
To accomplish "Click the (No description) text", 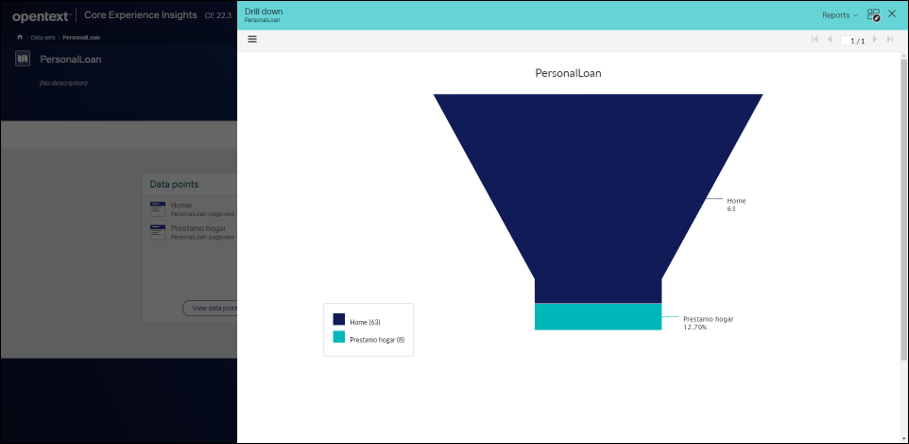I will click(x=63, y=83).
